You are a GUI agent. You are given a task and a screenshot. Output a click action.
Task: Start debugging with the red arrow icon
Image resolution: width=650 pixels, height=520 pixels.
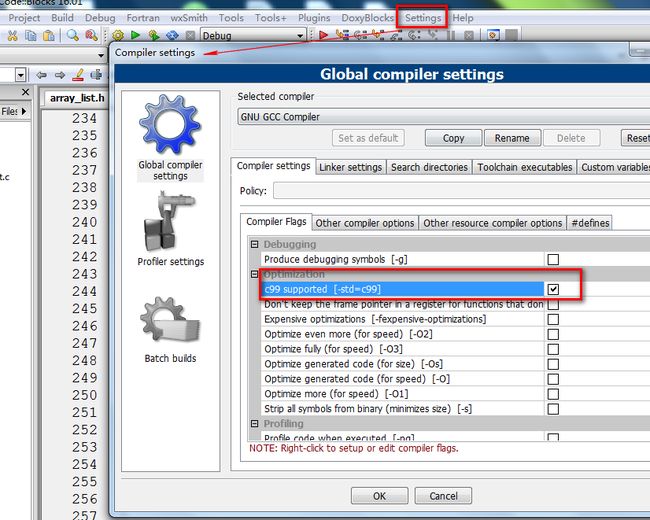tap(324, 36)
